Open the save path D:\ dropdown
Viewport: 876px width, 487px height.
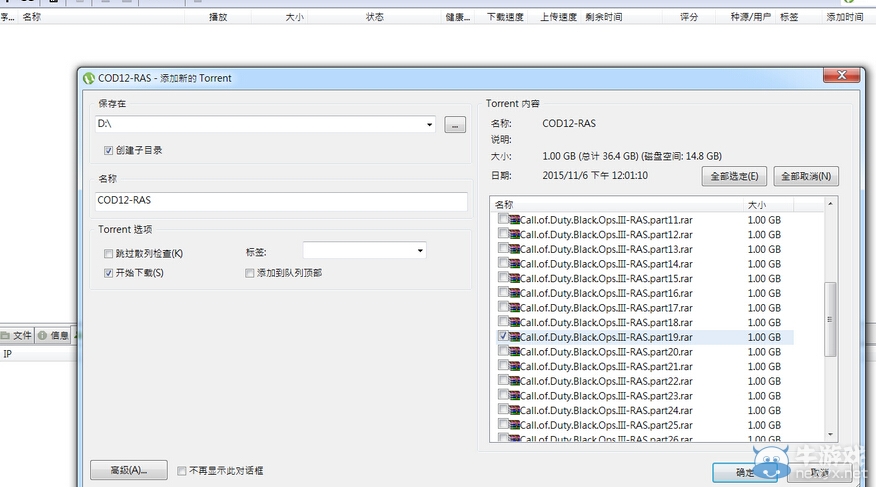tap(429, 125)
